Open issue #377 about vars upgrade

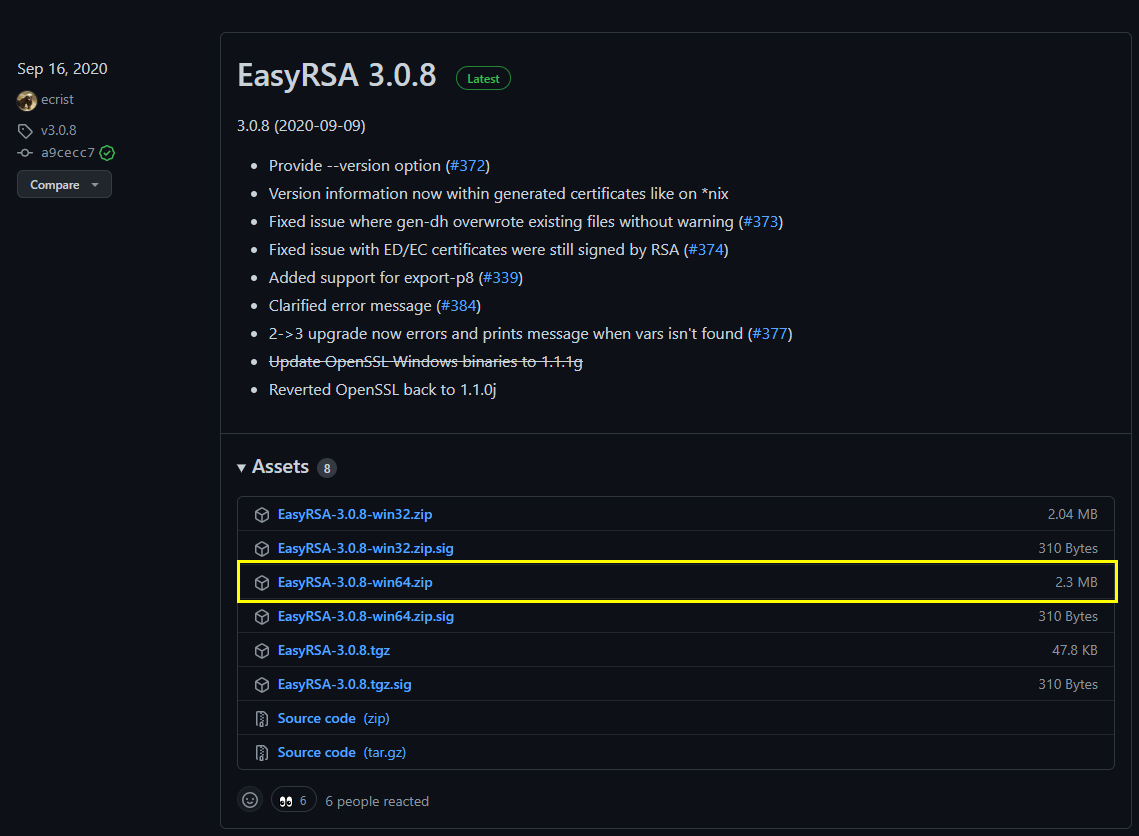(x=770, y=334)
